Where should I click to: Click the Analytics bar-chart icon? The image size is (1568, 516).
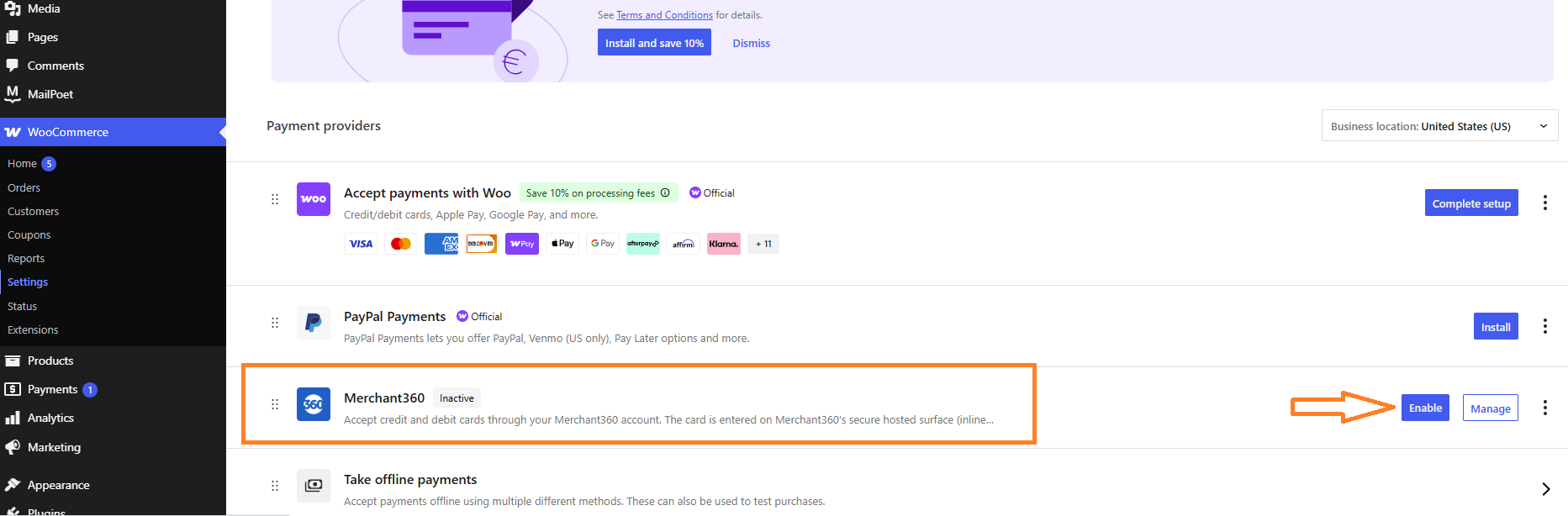(x=13, y=418)
